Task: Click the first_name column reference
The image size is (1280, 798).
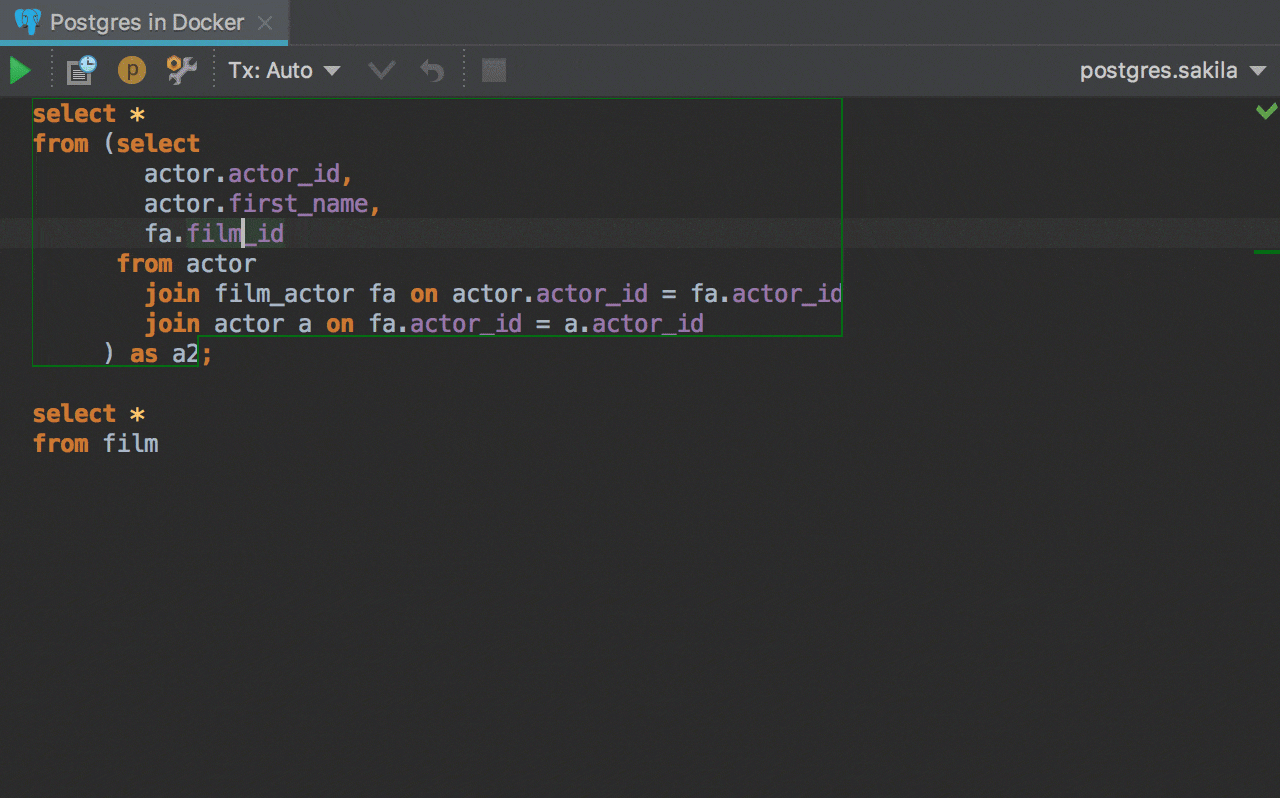Action: [299, 204]
